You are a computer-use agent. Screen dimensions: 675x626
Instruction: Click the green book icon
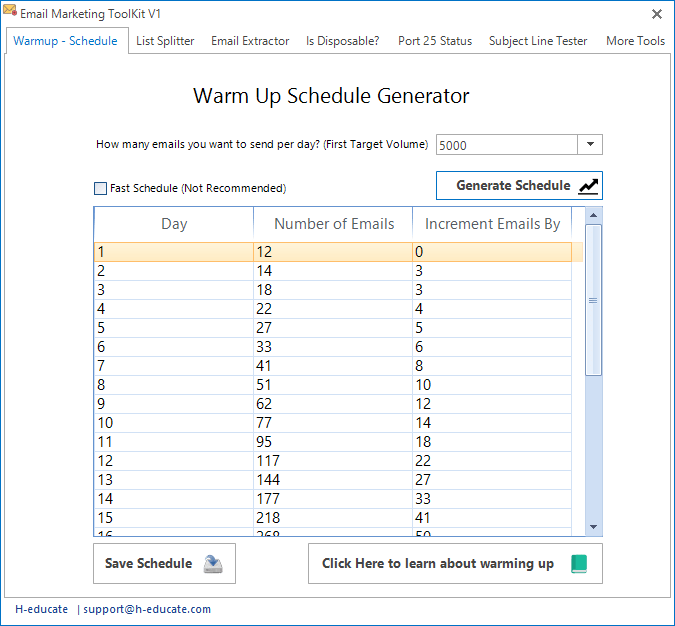click(579, 564)
